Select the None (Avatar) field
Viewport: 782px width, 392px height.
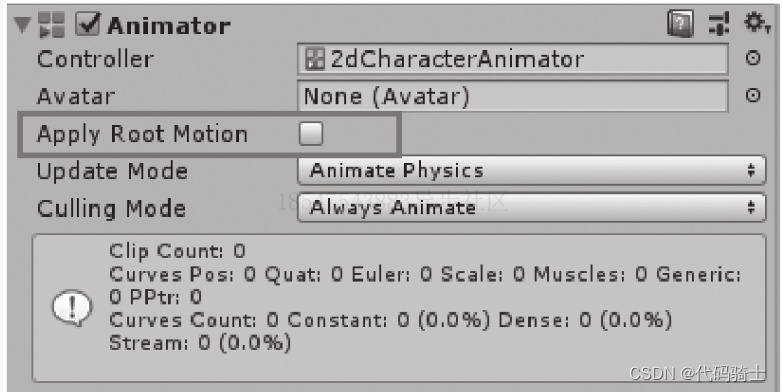[x=513, y=96]
